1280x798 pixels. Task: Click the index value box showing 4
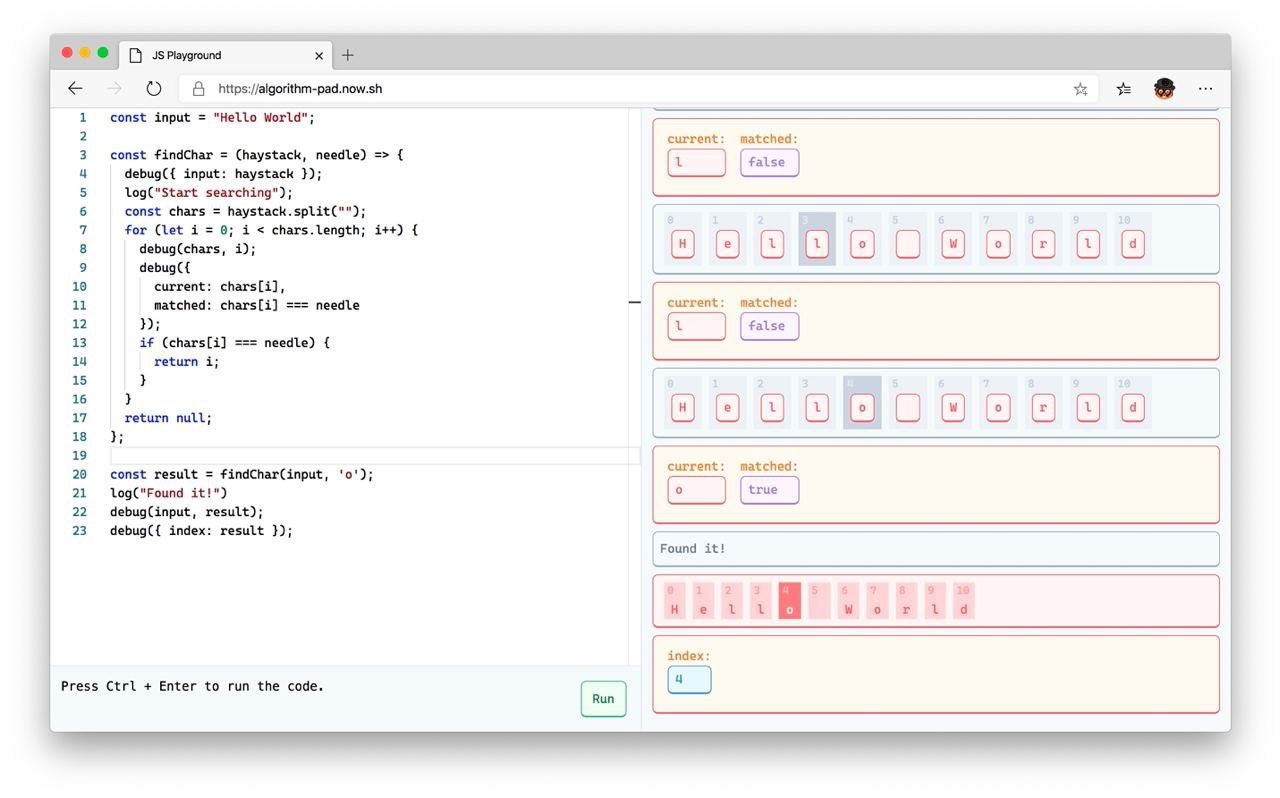[x=689, y=680]
